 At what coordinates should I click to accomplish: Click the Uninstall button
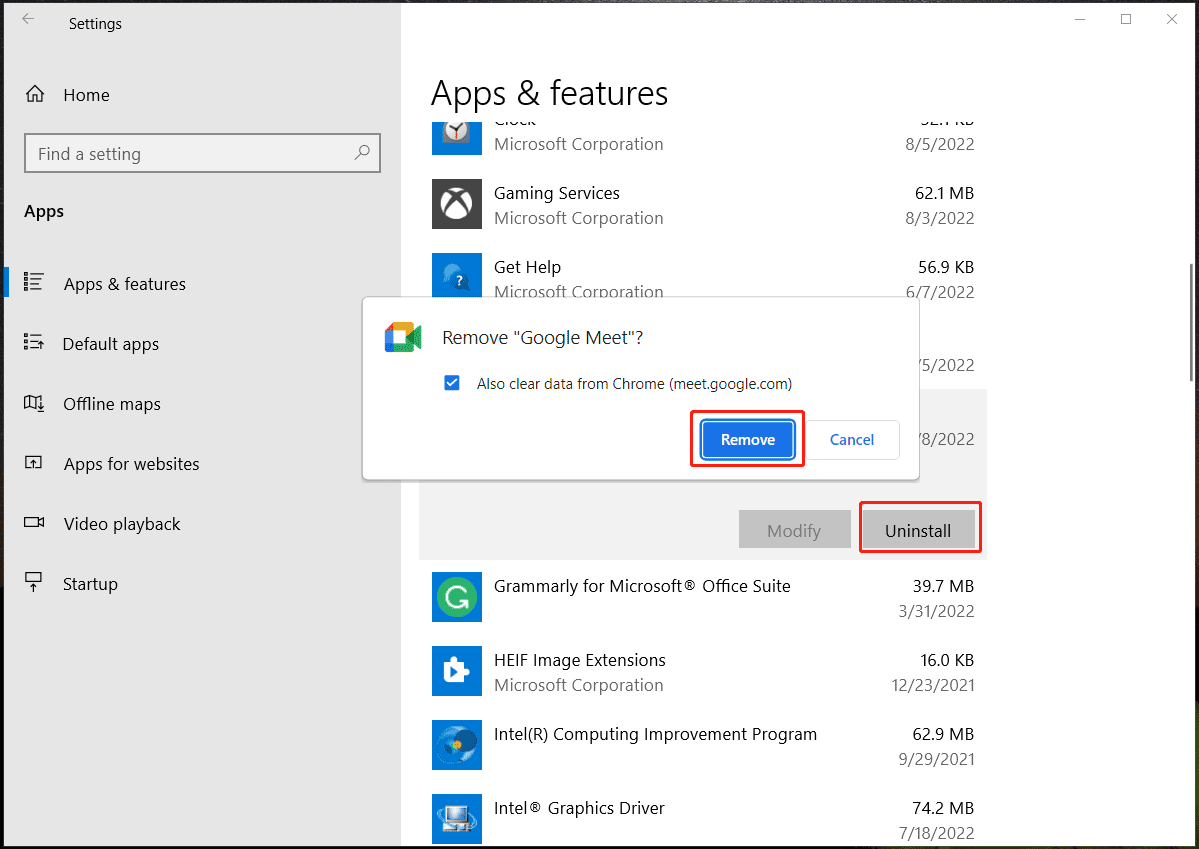click(918, 530)
